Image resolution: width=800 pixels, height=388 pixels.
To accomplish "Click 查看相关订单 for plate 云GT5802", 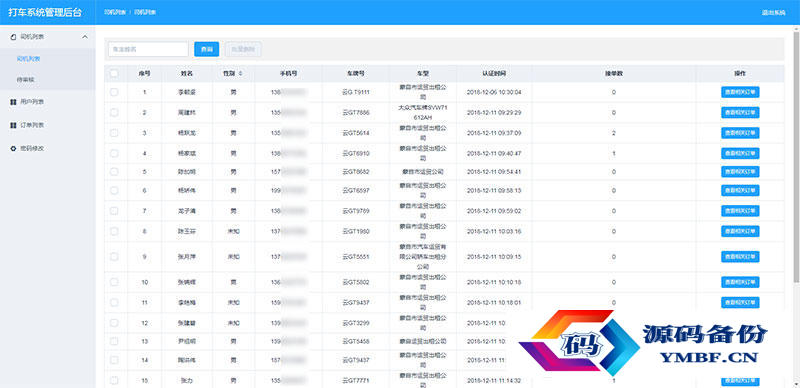I will click(740, 282).
